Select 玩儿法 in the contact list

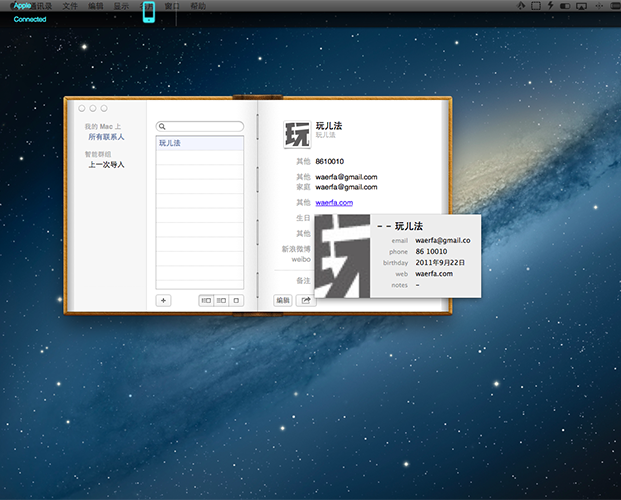coord(200,144)
